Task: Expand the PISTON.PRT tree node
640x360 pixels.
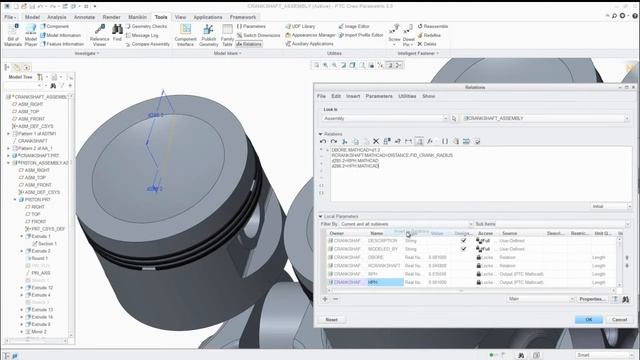Action: pos(15,200)
